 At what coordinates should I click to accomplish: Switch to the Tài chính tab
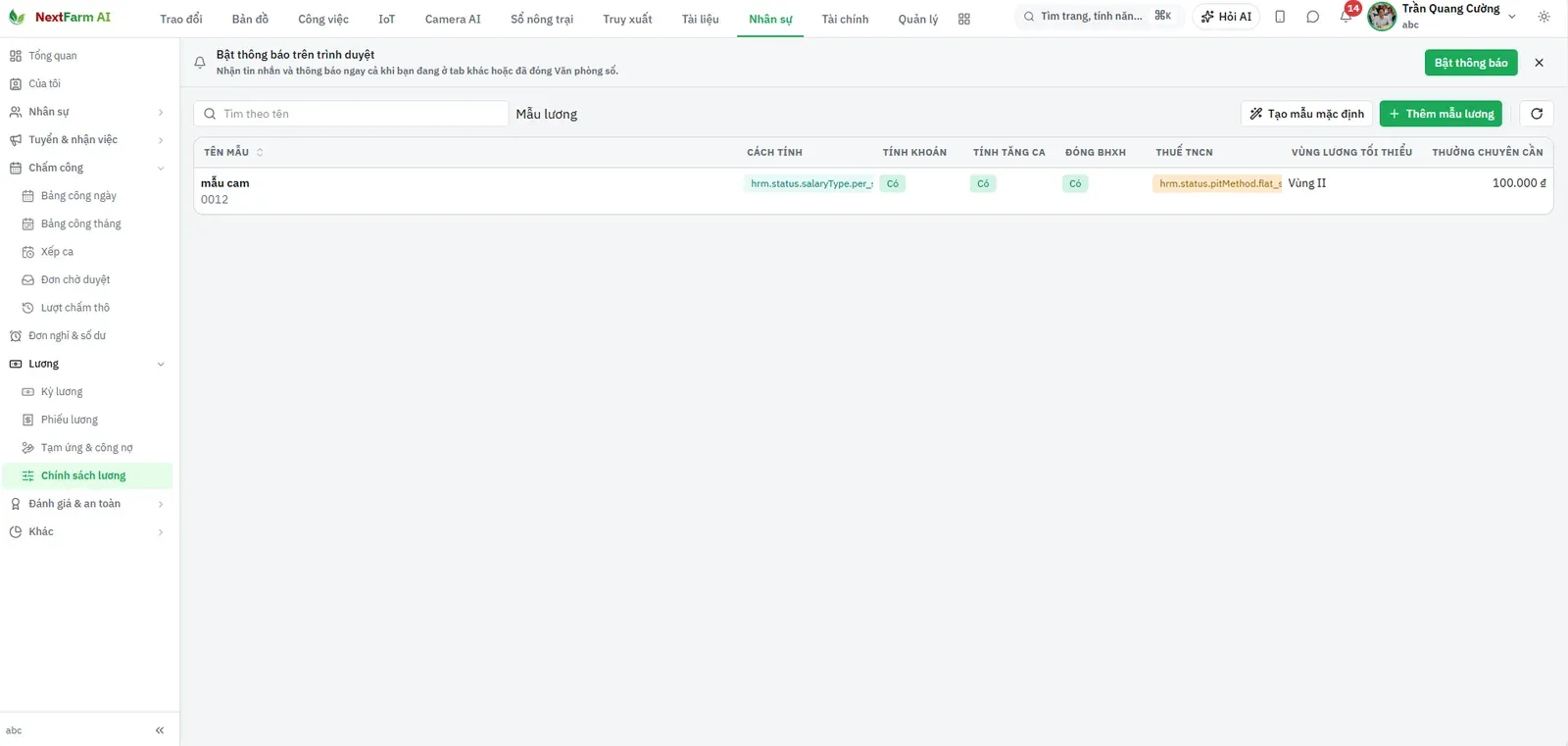845,19
